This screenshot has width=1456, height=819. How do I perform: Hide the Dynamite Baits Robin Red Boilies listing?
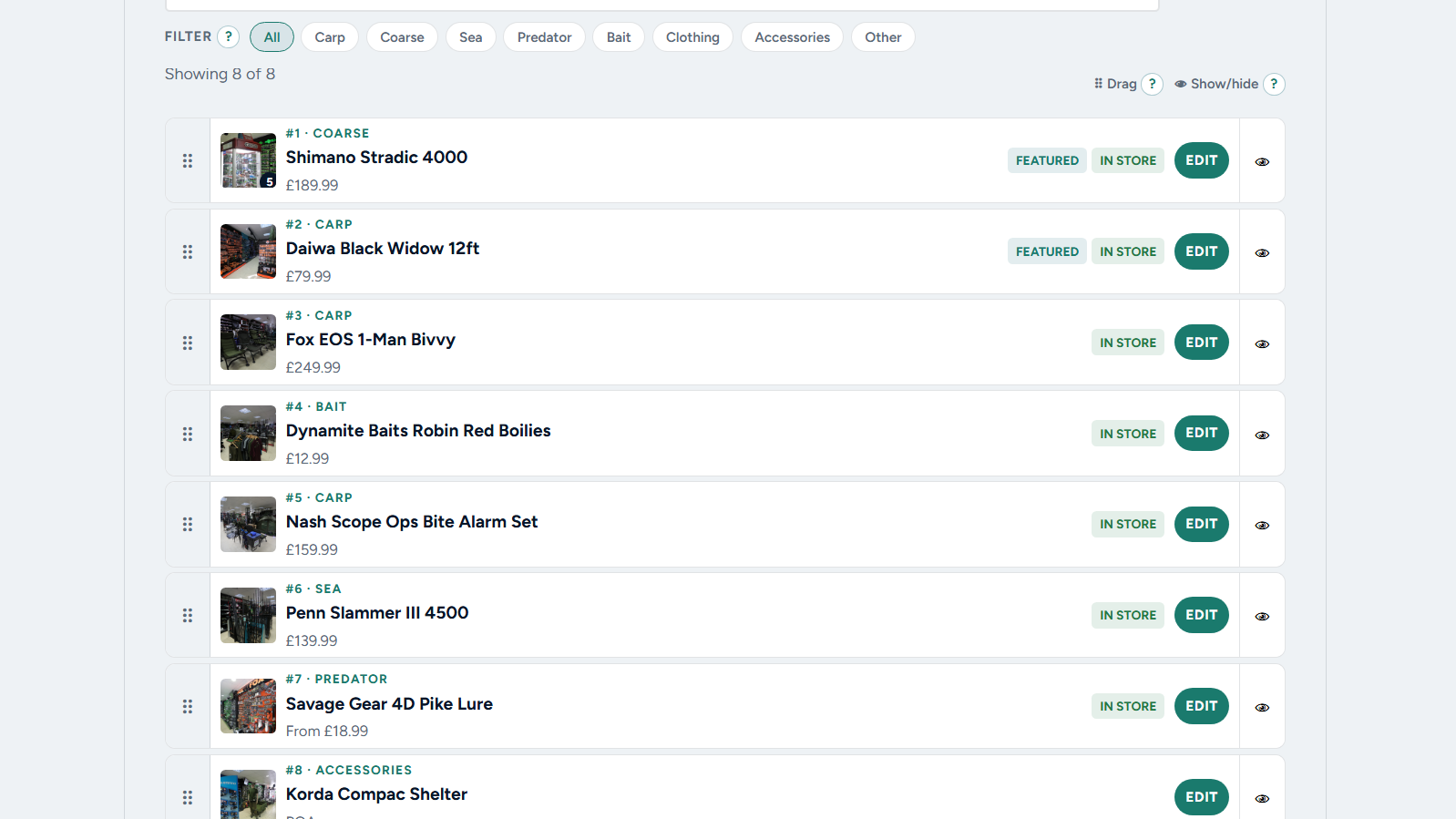tap(1262, 435)
